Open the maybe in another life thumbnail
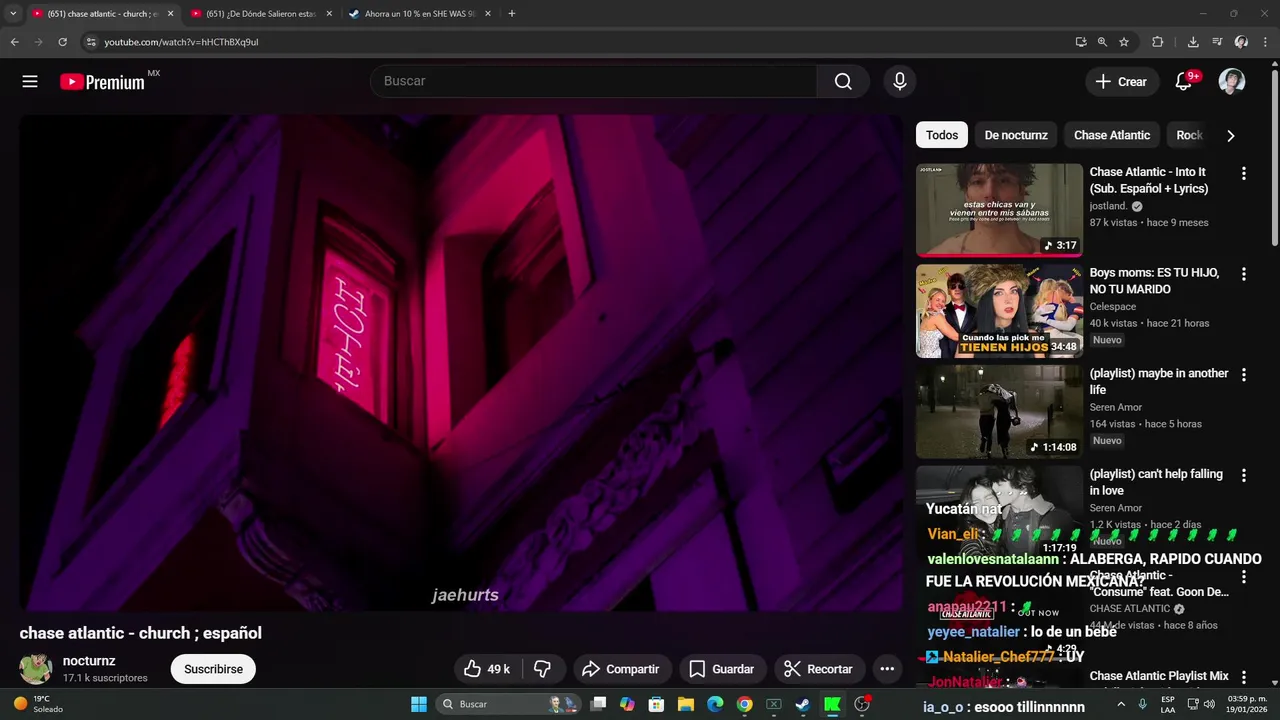 coord(999,412)
